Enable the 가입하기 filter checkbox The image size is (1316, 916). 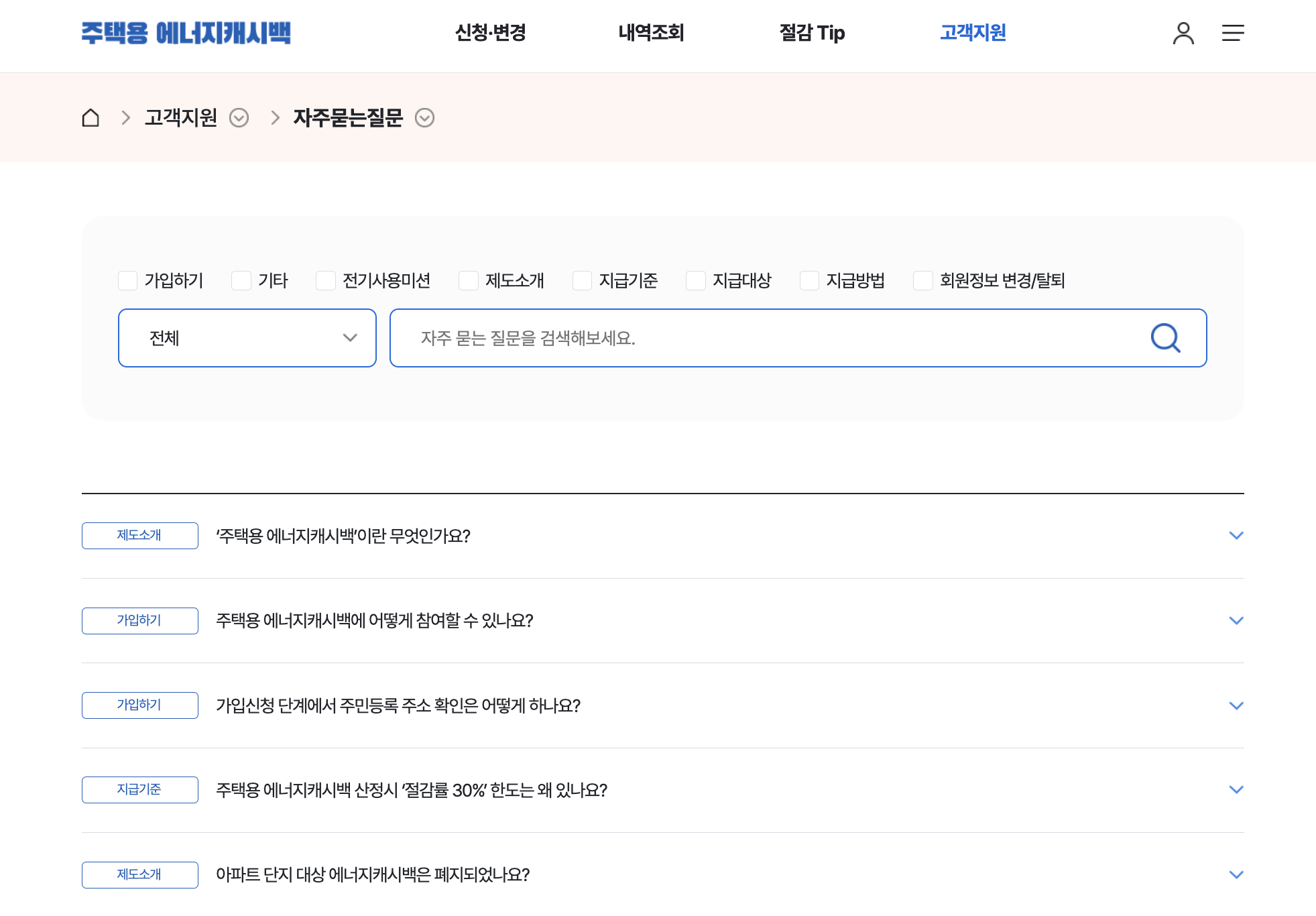point(128,280)
